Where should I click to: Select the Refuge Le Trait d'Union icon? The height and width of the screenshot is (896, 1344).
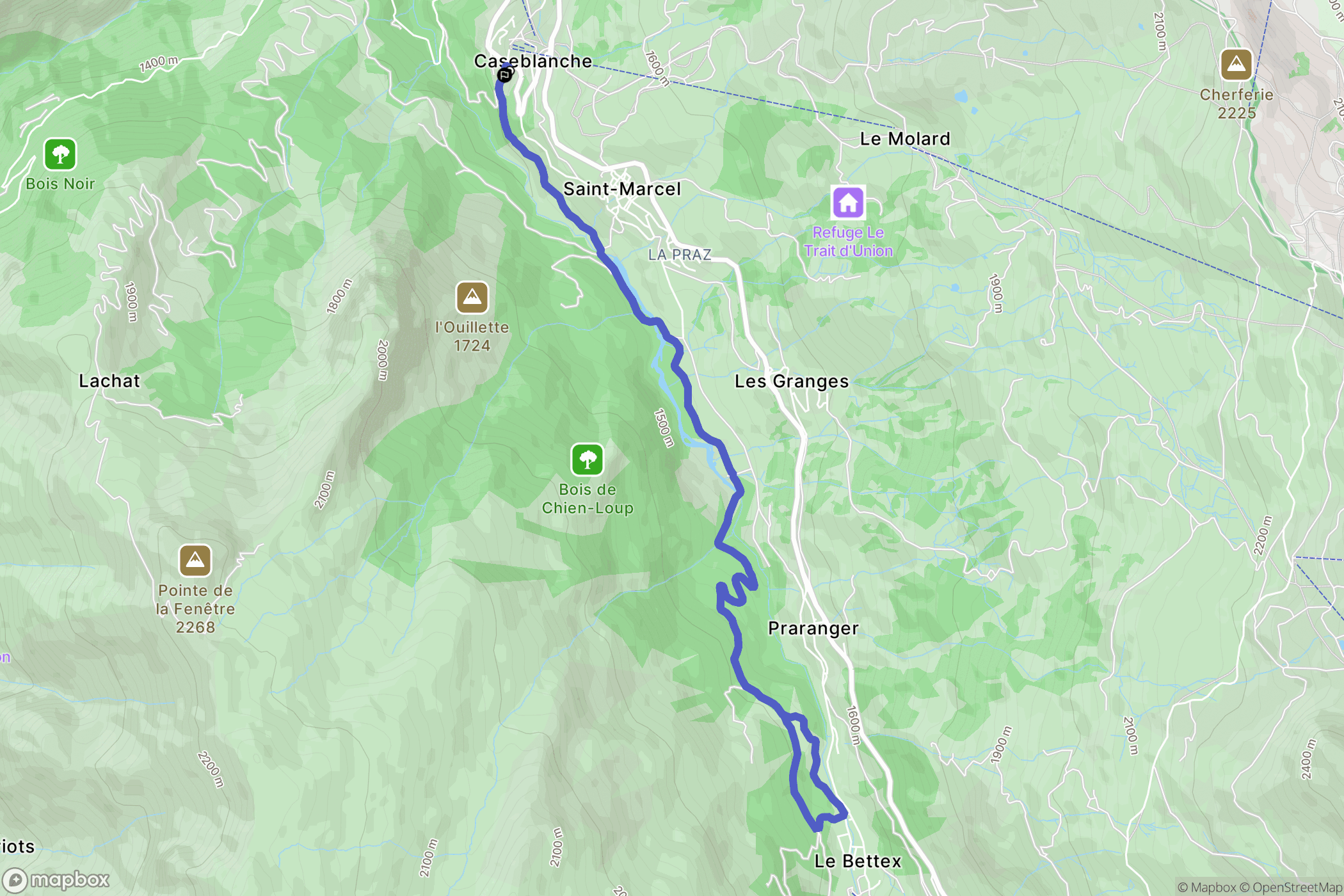(x=848, y=203)
